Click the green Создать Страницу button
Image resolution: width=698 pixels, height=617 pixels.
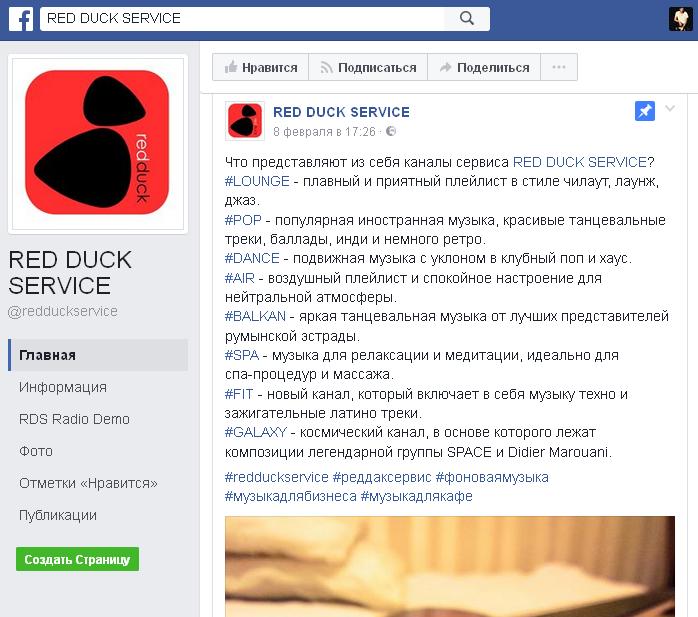pyautogui.click(x=77, y=559)
